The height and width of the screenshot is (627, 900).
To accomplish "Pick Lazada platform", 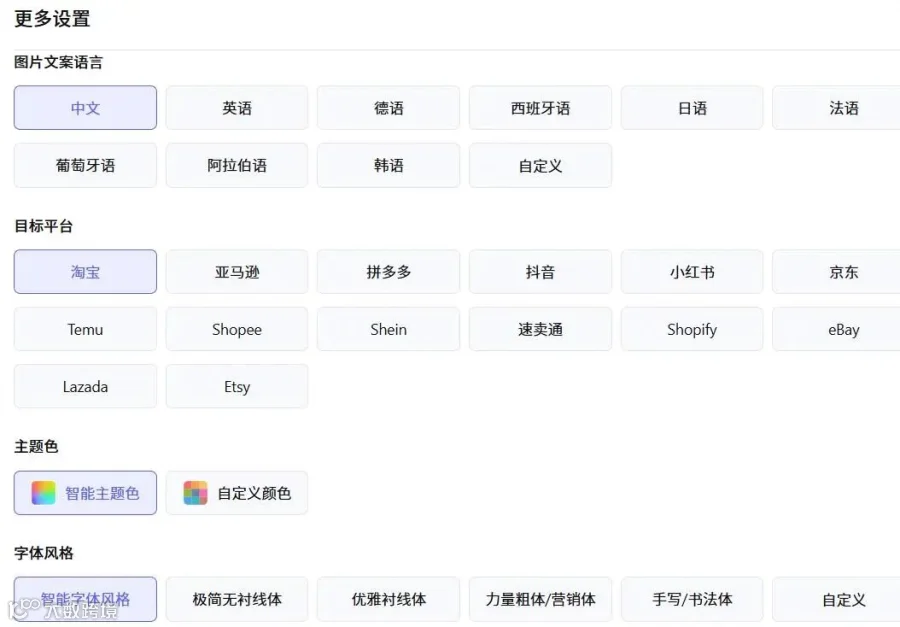I will 85,386.
